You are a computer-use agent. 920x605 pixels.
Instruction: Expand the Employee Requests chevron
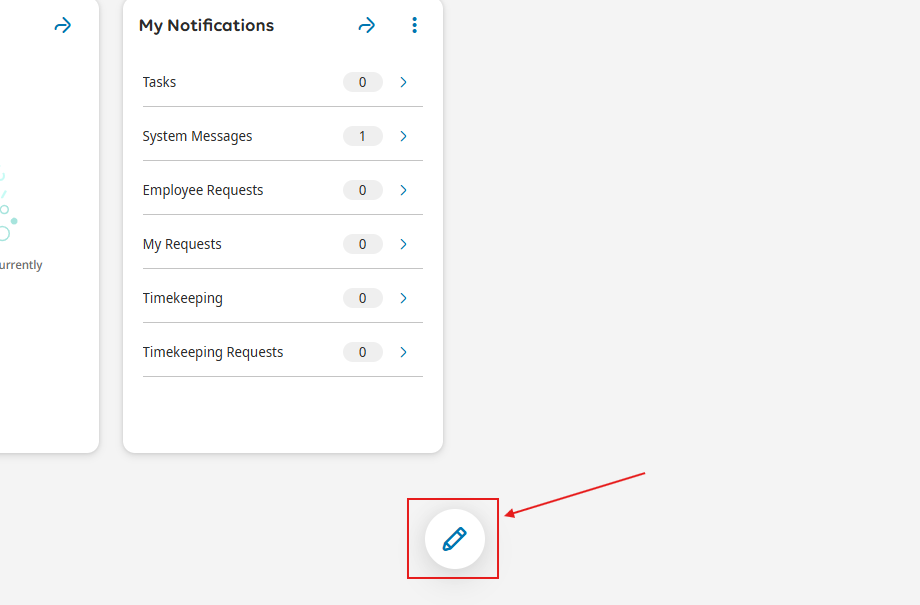[x=404, y=190]
